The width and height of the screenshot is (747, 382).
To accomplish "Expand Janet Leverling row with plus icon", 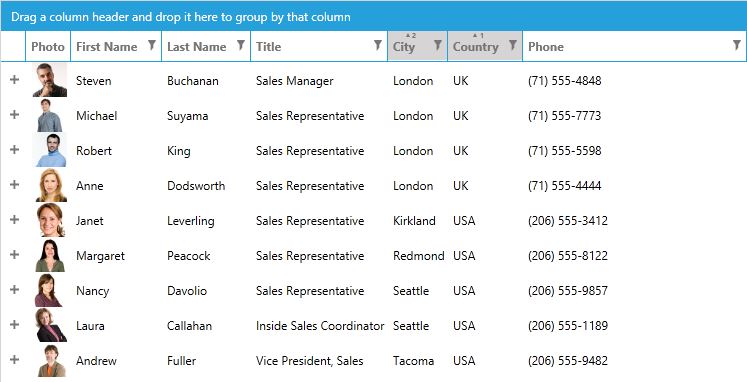I will pyautogui.click(x=14, y=220).
